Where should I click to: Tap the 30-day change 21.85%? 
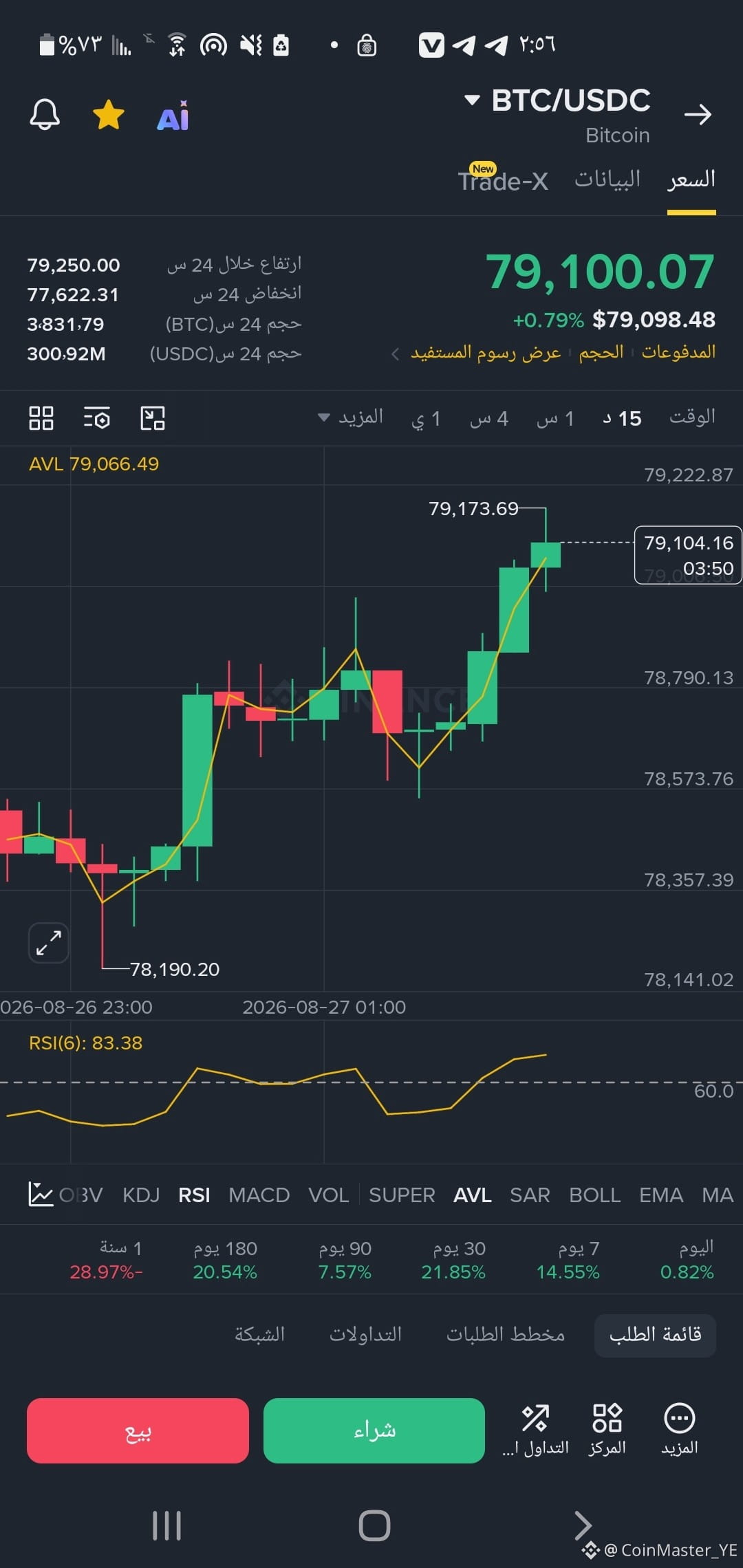(453, 1272)
